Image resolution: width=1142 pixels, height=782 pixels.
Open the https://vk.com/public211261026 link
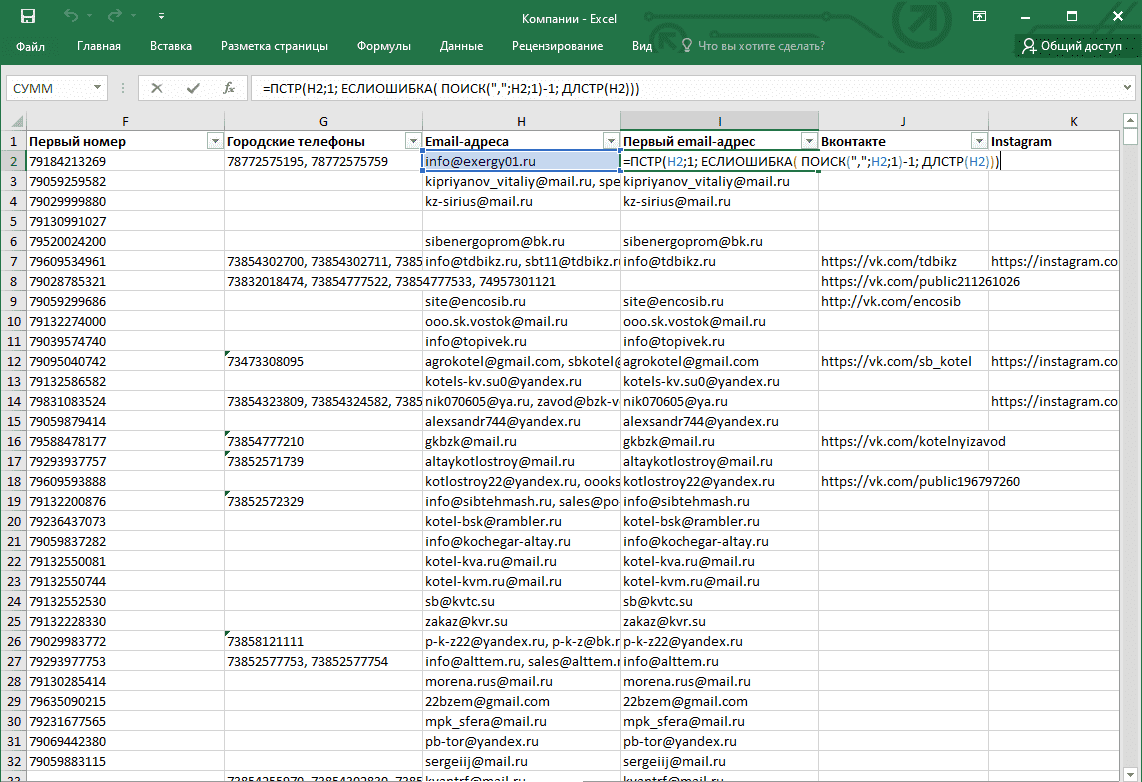(x=920, y=282)
